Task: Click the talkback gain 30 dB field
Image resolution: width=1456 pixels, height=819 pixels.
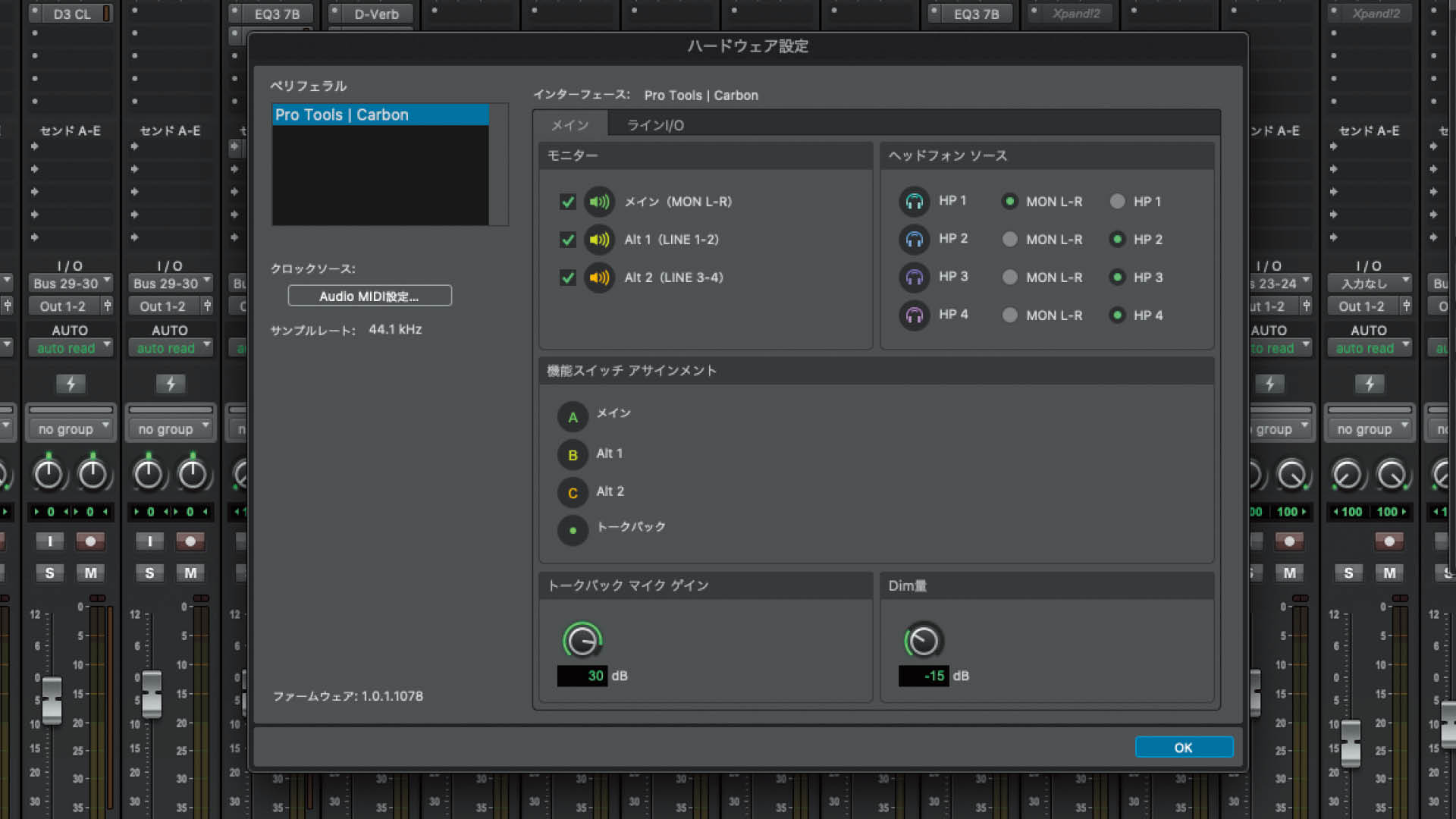Action: click(x=582, y=676)
